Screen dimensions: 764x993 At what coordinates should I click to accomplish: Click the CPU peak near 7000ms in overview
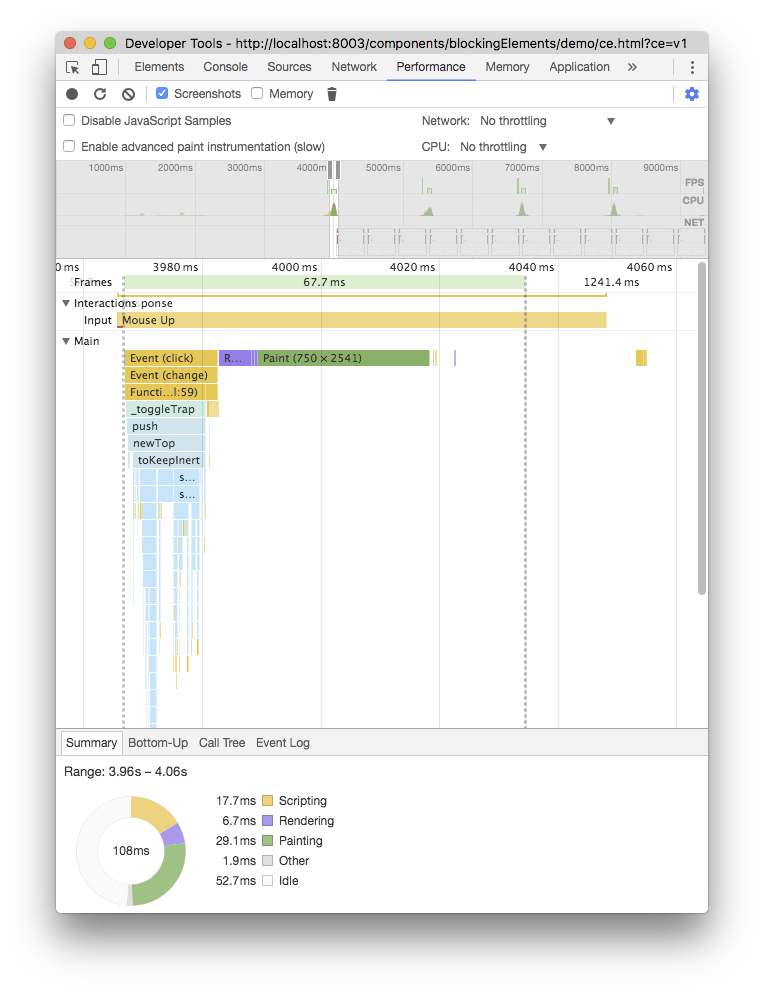pos(522,210)
